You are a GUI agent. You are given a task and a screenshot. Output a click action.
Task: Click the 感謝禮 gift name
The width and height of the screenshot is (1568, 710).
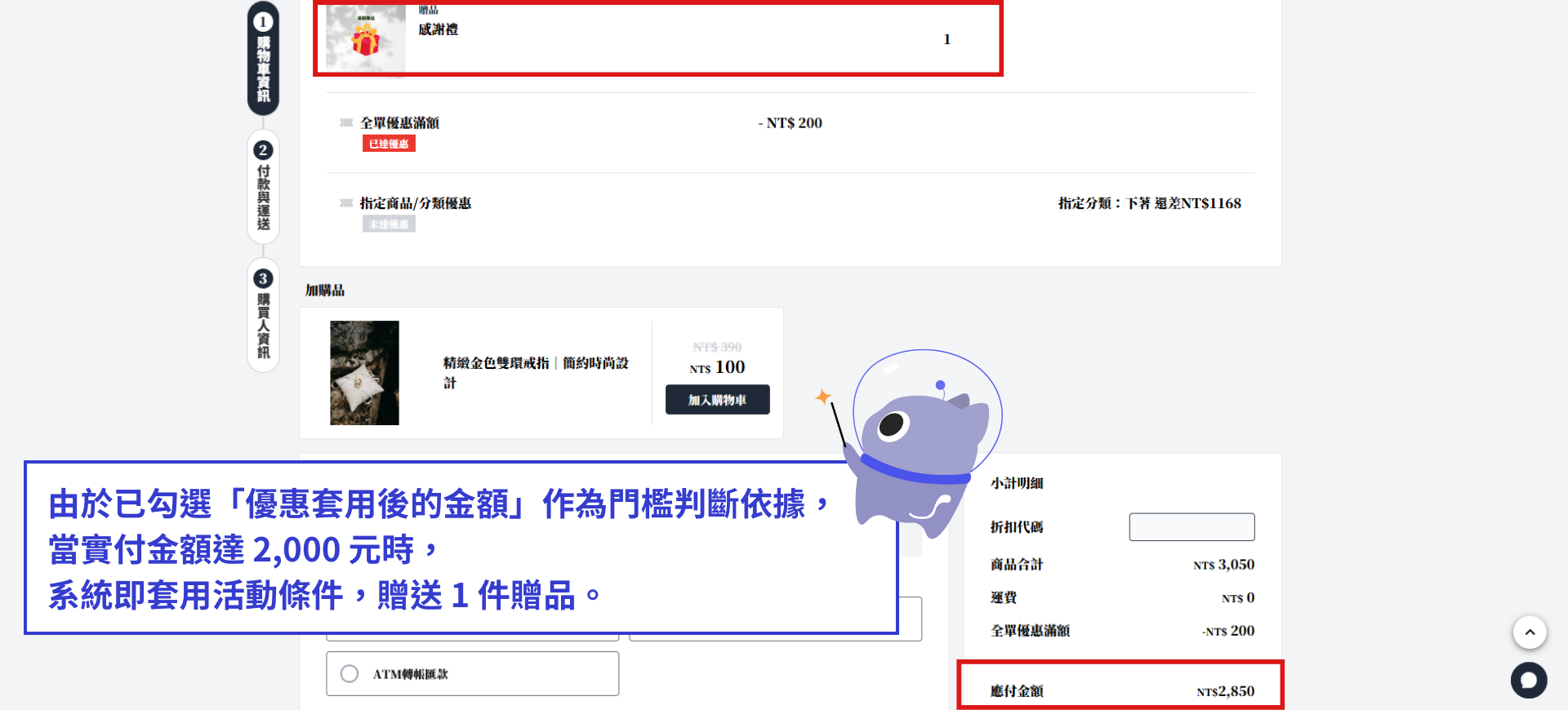click(x=439, y=29)
